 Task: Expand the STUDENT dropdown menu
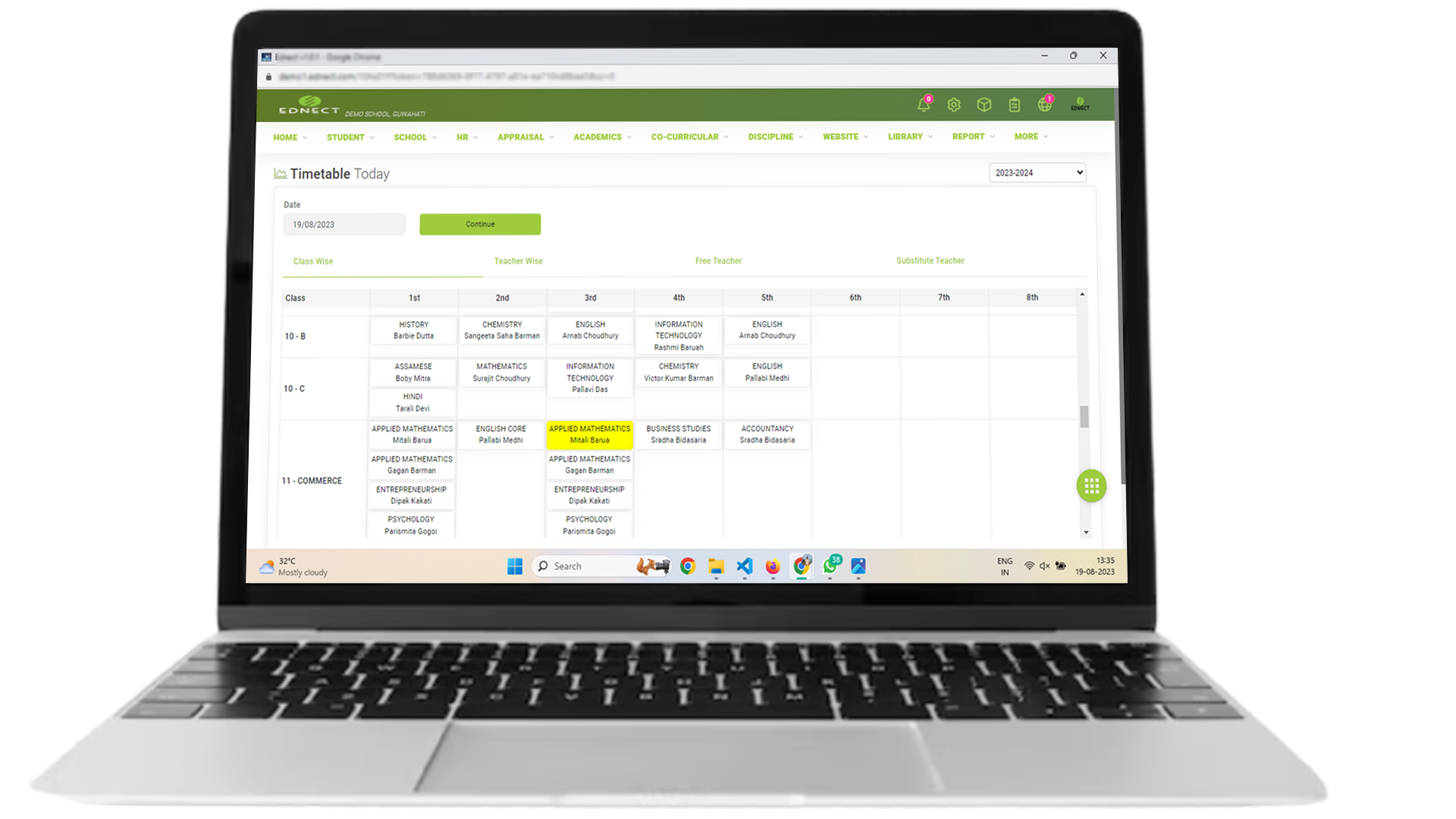pyautogui.click(x=349, y=136)
